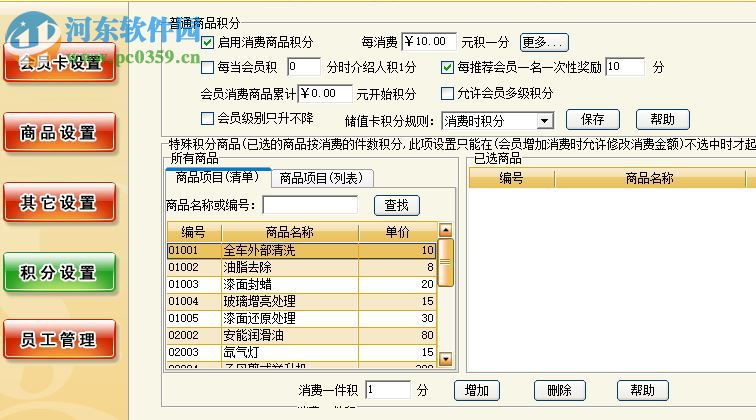Click 商品名称 column header in 所有商品
The image size is (756, 420).
290,232
